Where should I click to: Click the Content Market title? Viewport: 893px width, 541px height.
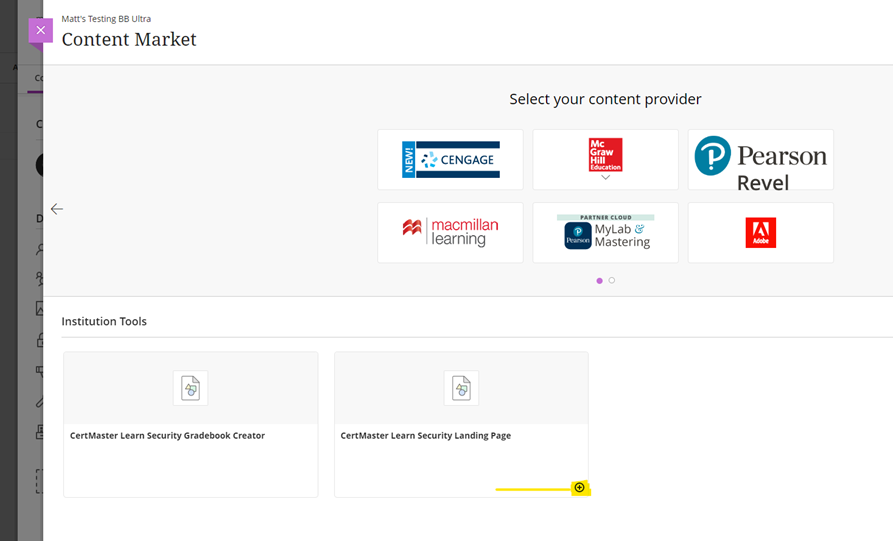[129, 39]
